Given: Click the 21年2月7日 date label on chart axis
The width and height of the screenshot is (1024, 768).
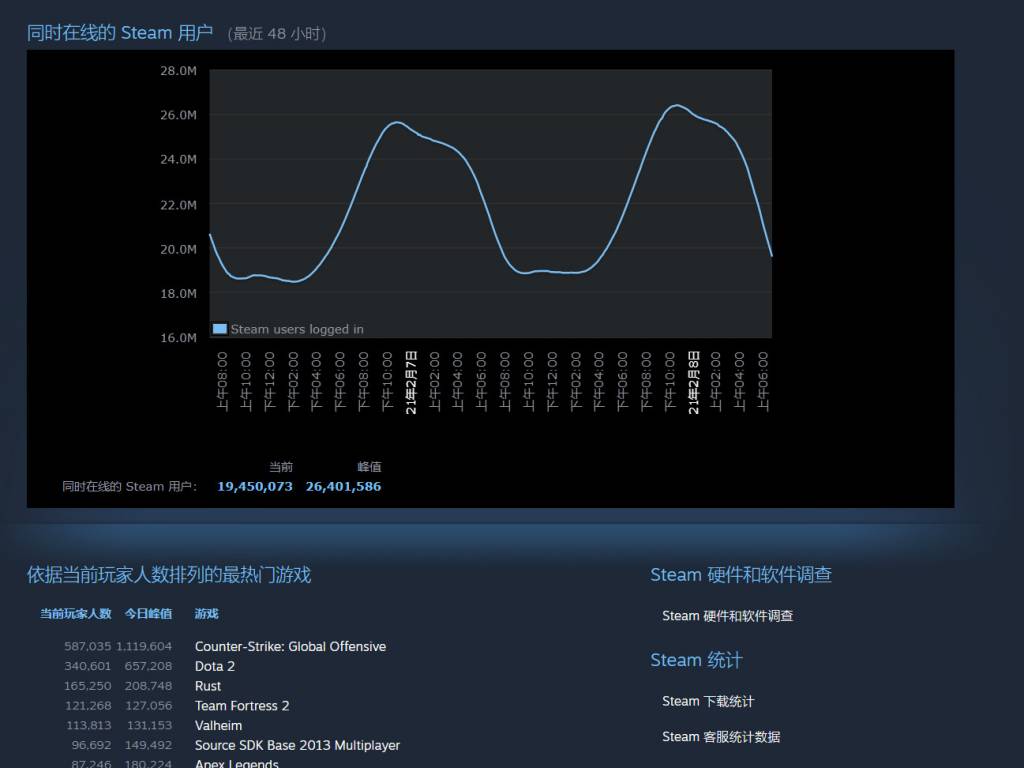Looking at the screenshot, I should tap(411, 382).
